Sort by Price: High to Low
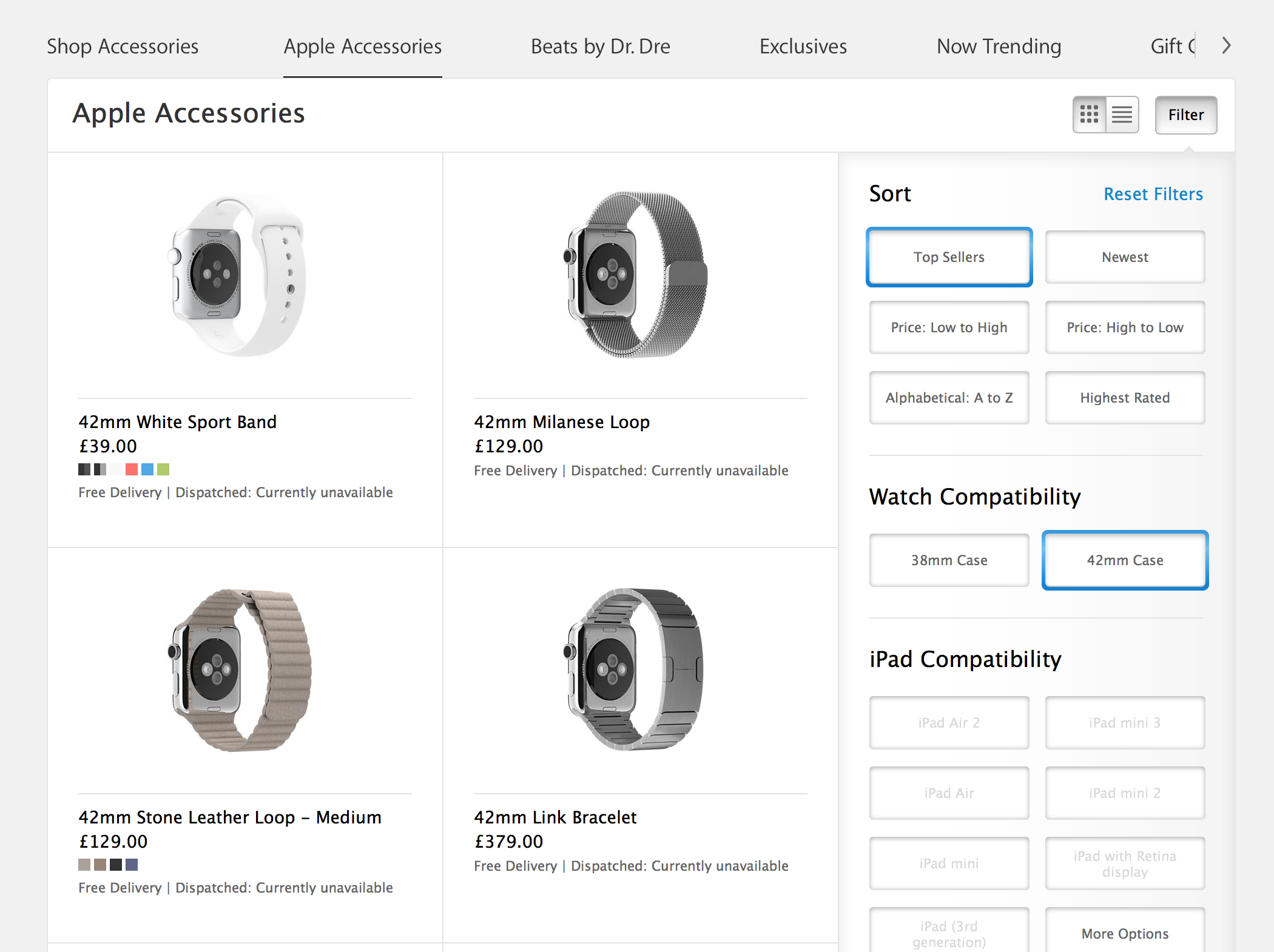Image resolution: width=1274 pixels, height=952 pixels. pos(1125,327)
